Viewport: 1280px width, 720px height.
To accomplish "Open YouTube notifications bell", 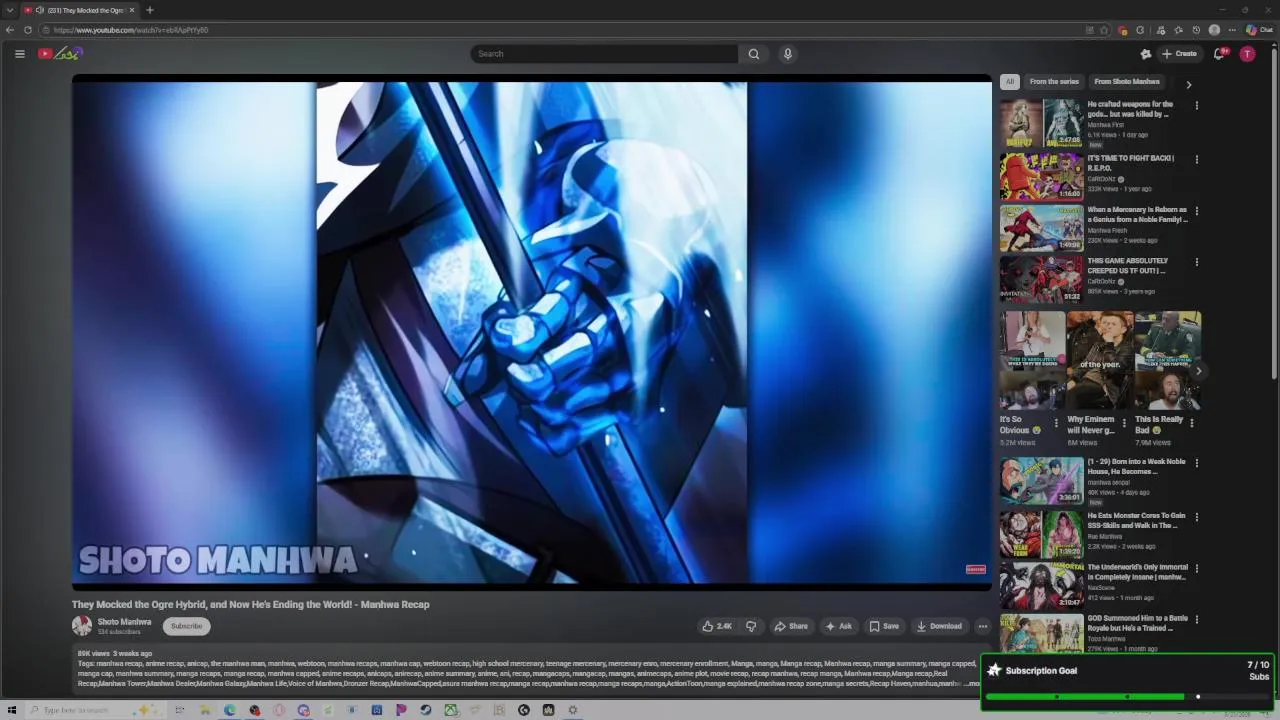I will pyautogui.click(x=1219, y=54).
